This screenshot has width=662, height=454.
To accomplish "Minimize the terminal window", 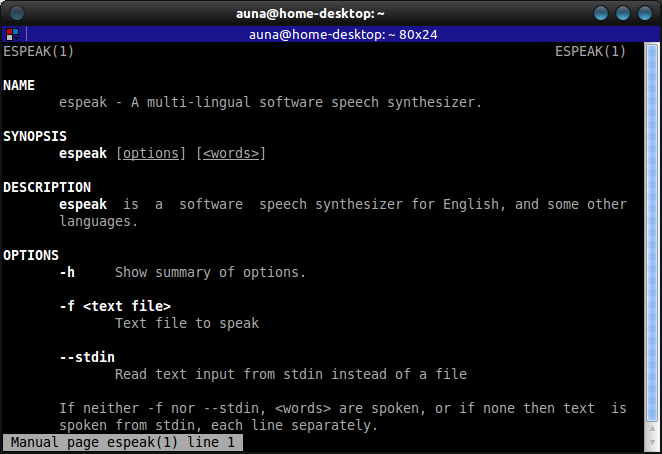I will (601, 13).
